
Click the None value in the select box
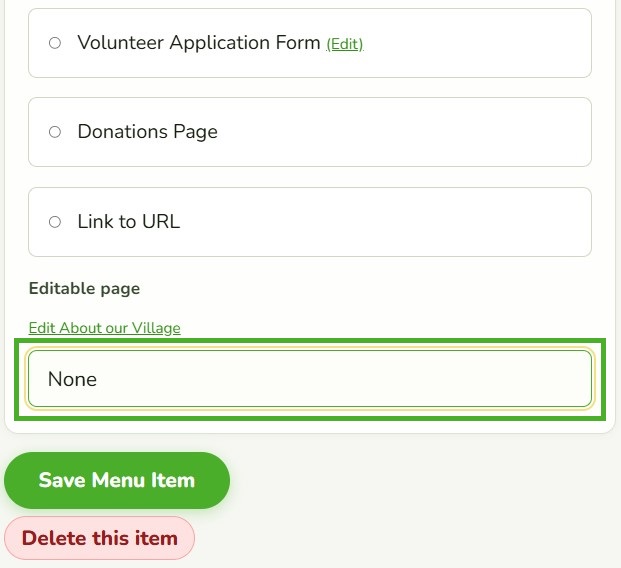point(72,379)
